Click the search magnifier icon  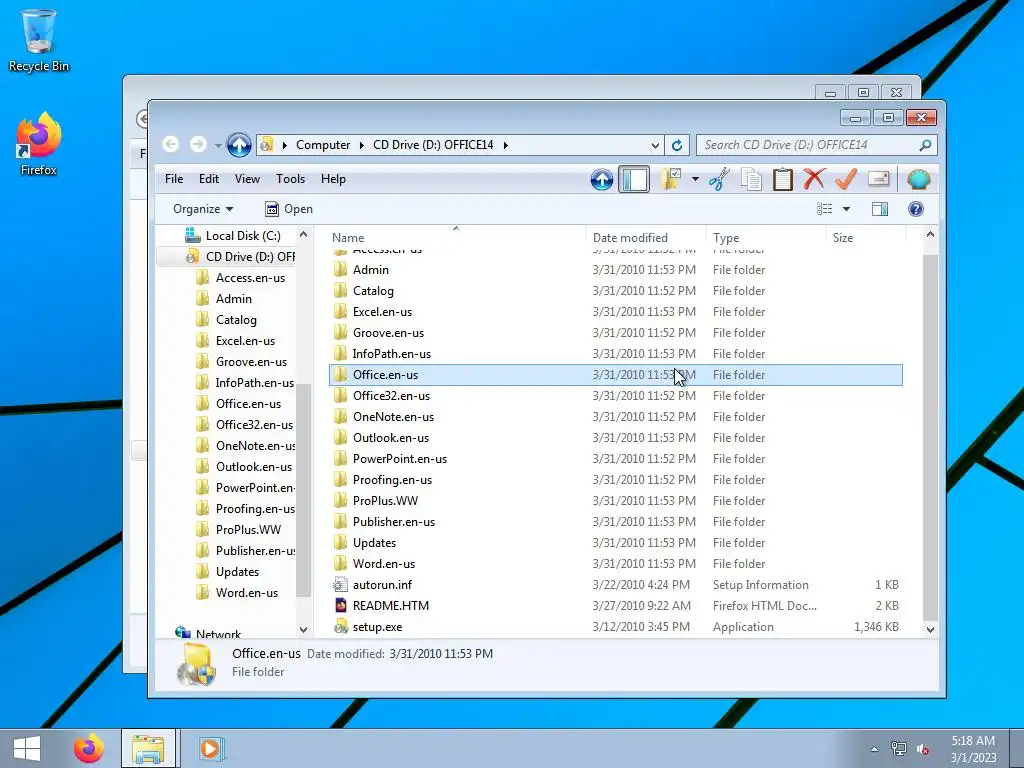925,145
